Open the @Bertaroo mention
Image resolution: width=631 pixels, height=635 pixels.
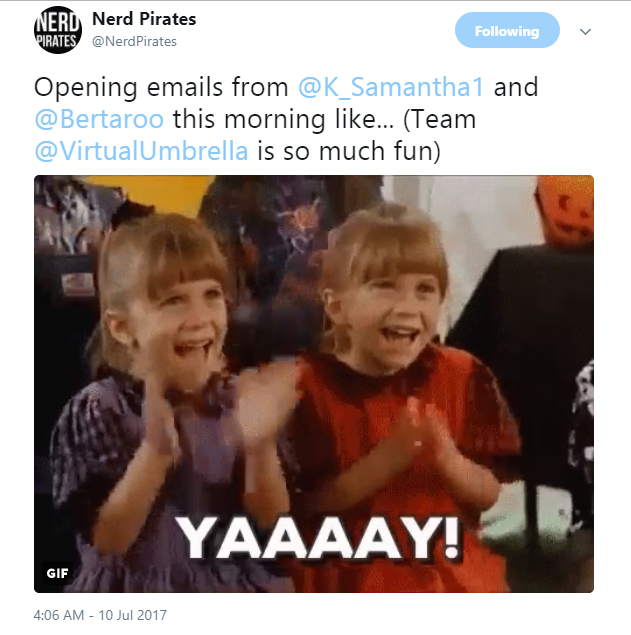click(x=99, y=119)
